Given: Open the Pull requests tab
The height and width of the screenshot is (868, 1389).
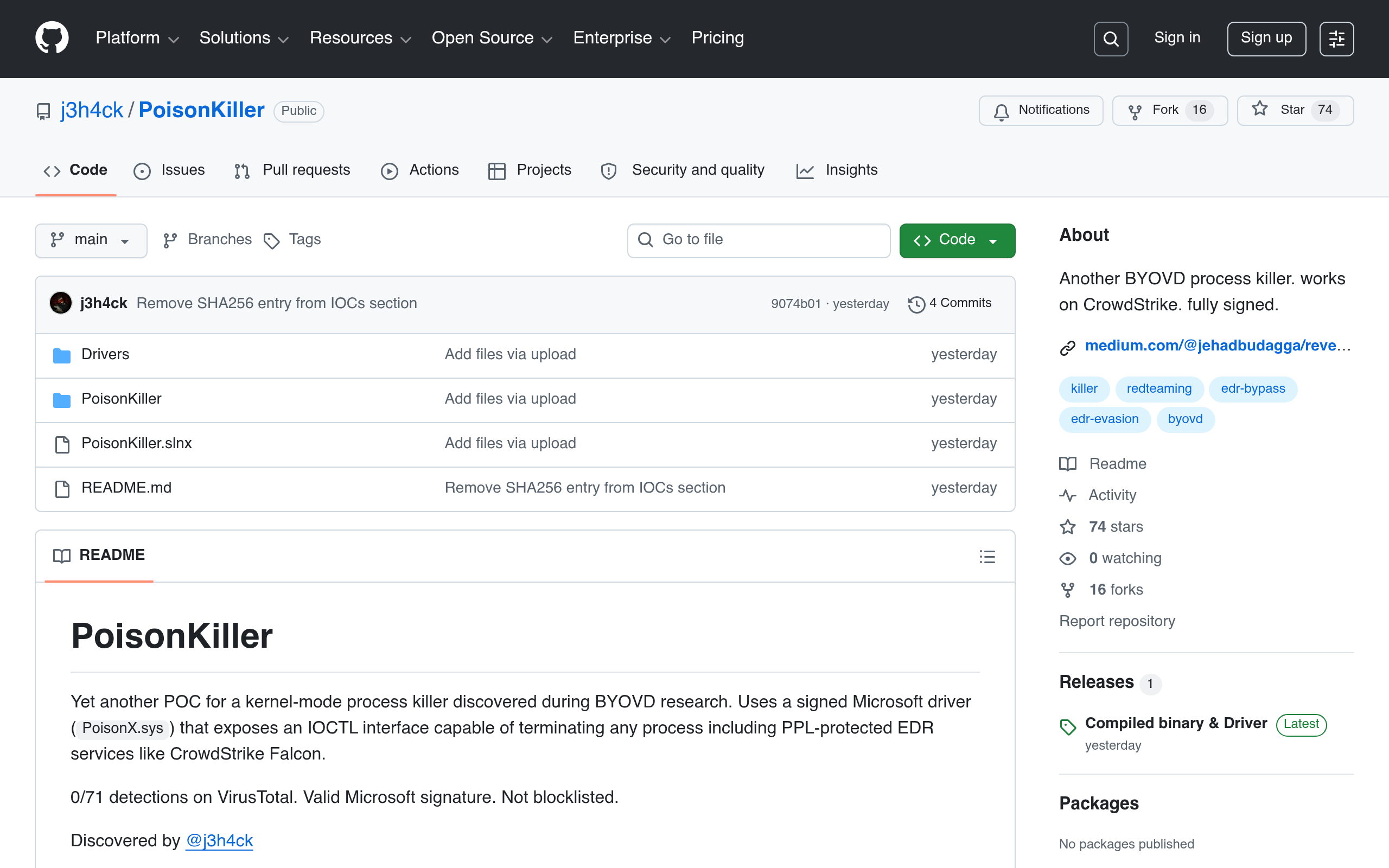Looking at the screenshot, I should [292, 170].
